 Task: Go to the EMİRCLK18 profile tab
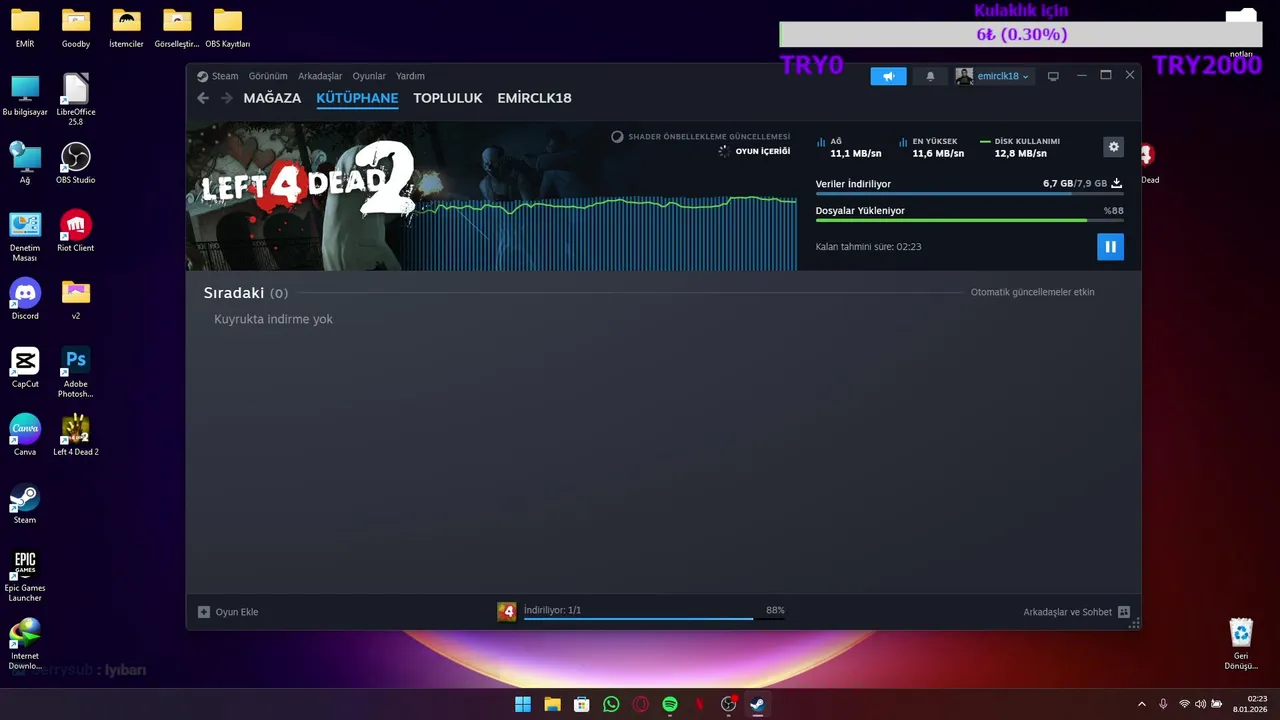pyautogui.click(x=534, y=98)
